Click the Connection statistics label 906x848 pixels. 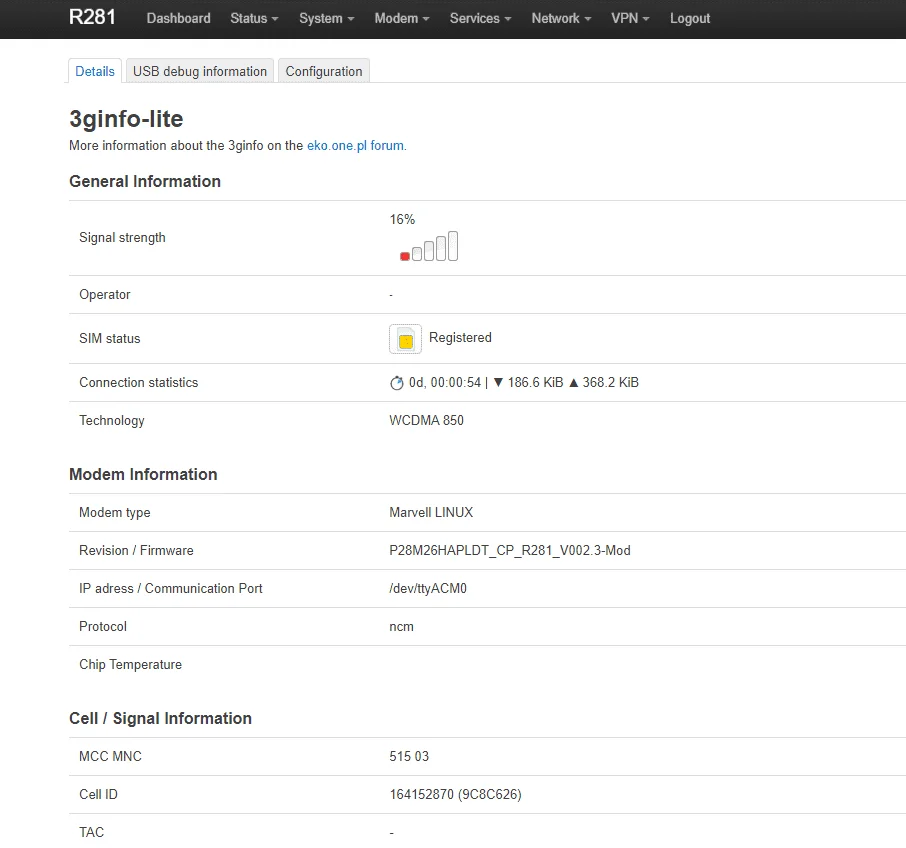(x=139, y=382)
